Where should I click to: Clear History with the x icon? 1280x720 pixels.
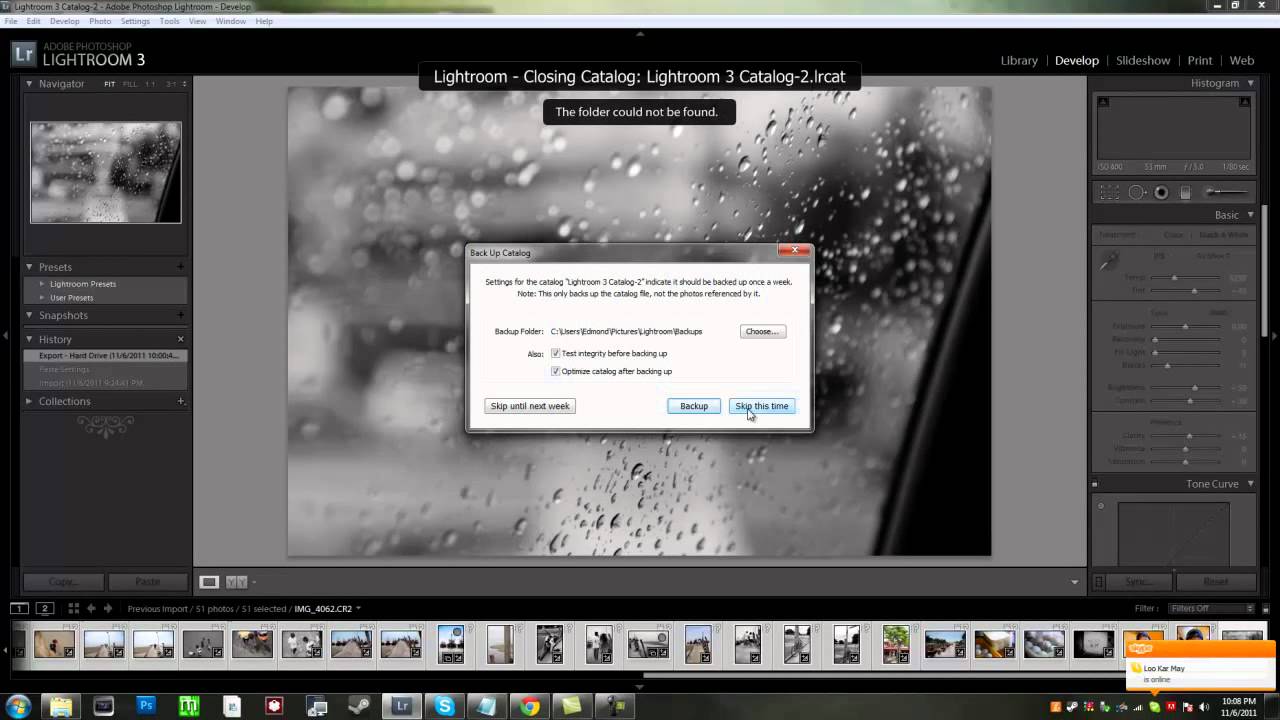[180, 339]
